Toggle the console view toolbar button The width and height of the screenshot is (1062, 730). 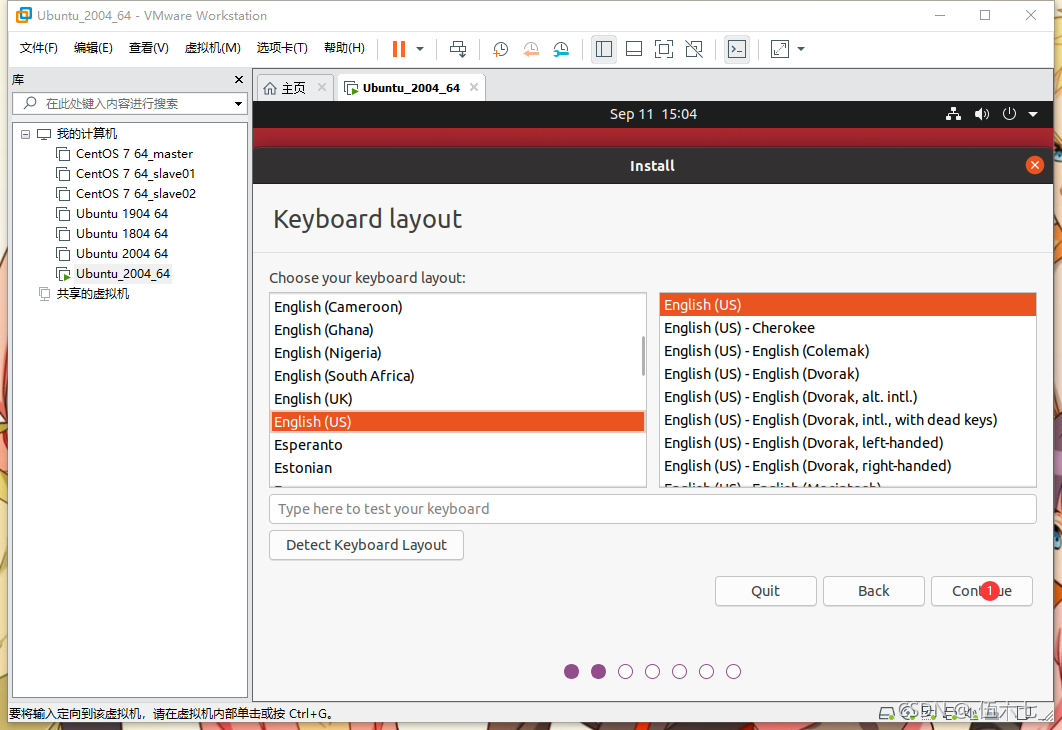pos(737,49)
